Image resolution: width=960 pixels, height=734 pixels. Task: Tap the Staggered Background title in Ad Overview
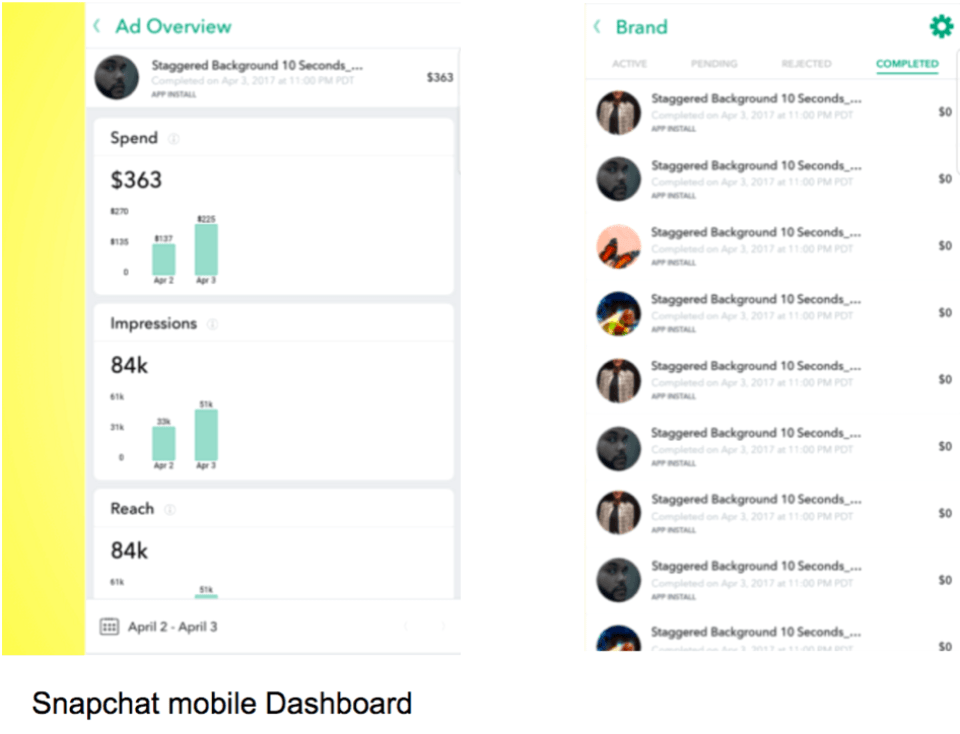[x=257, y=66]
